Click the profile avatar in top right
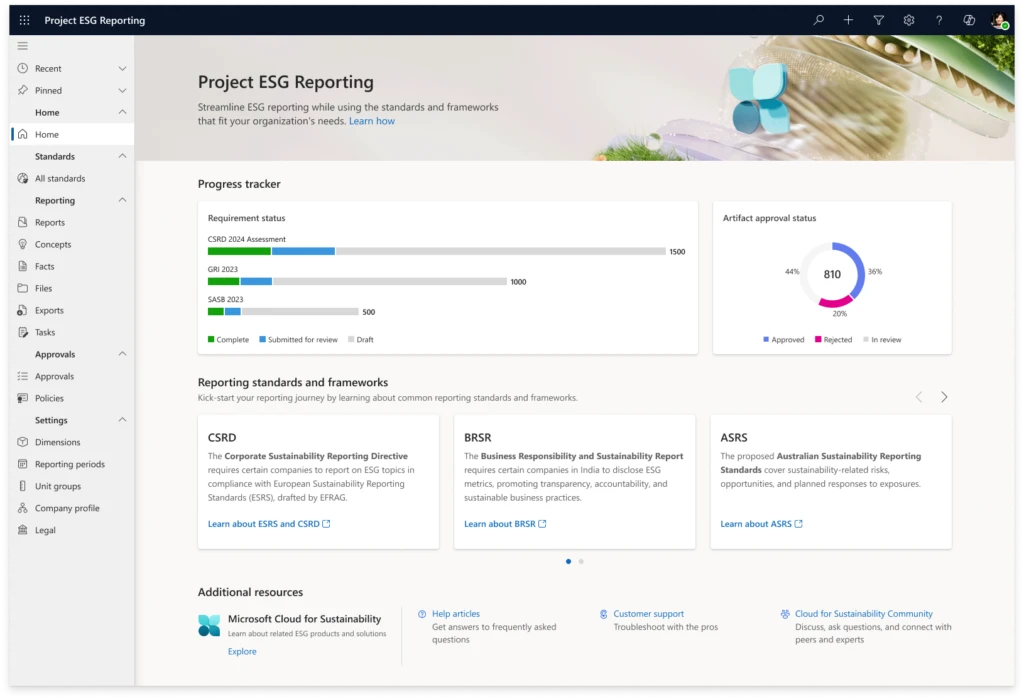The height and width of the screenshot is (699, 1024). [998, 19]
